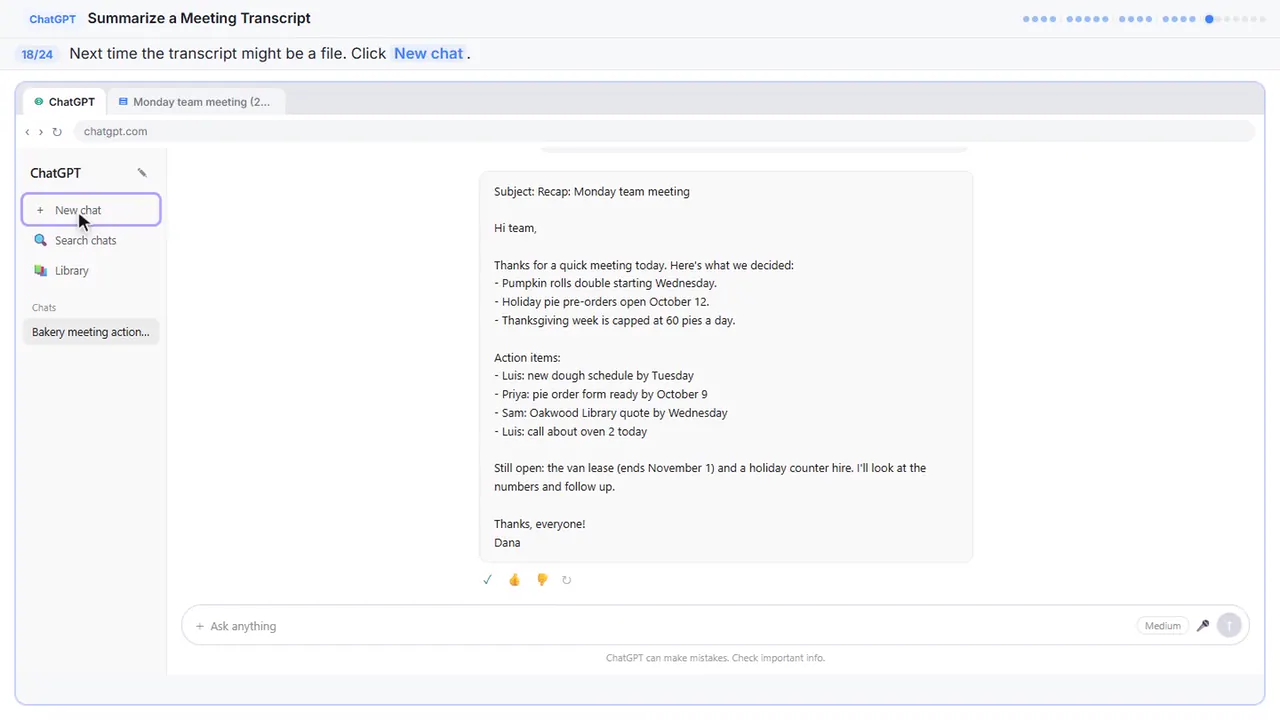Viewport: 1280px width, 720px height.
Task: Click the chatgpt.com address bar
Action: point(664,131)
